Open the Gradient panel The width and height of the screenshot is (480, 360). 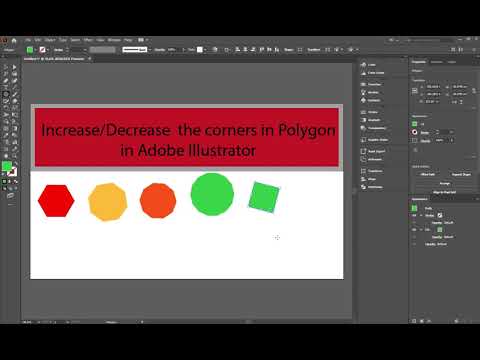370,120
